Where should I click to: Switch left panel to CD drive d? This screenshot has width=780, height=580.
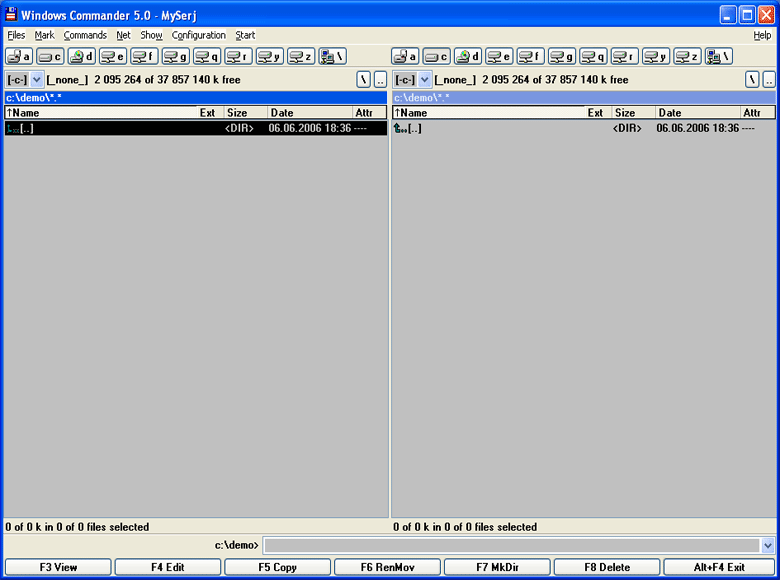click(82, 57)
